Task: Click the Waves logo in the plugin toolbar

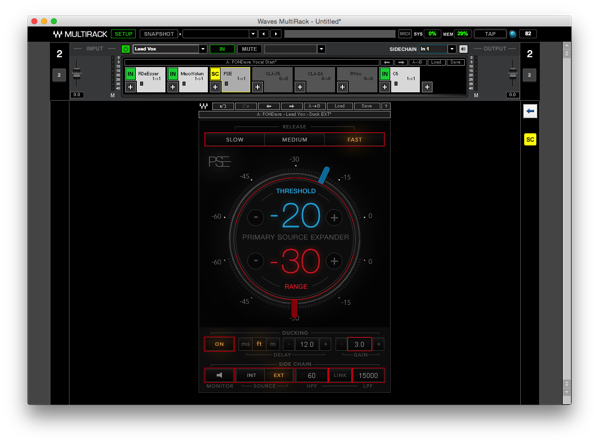Action: pyautogui.click(x=204, y=106)
